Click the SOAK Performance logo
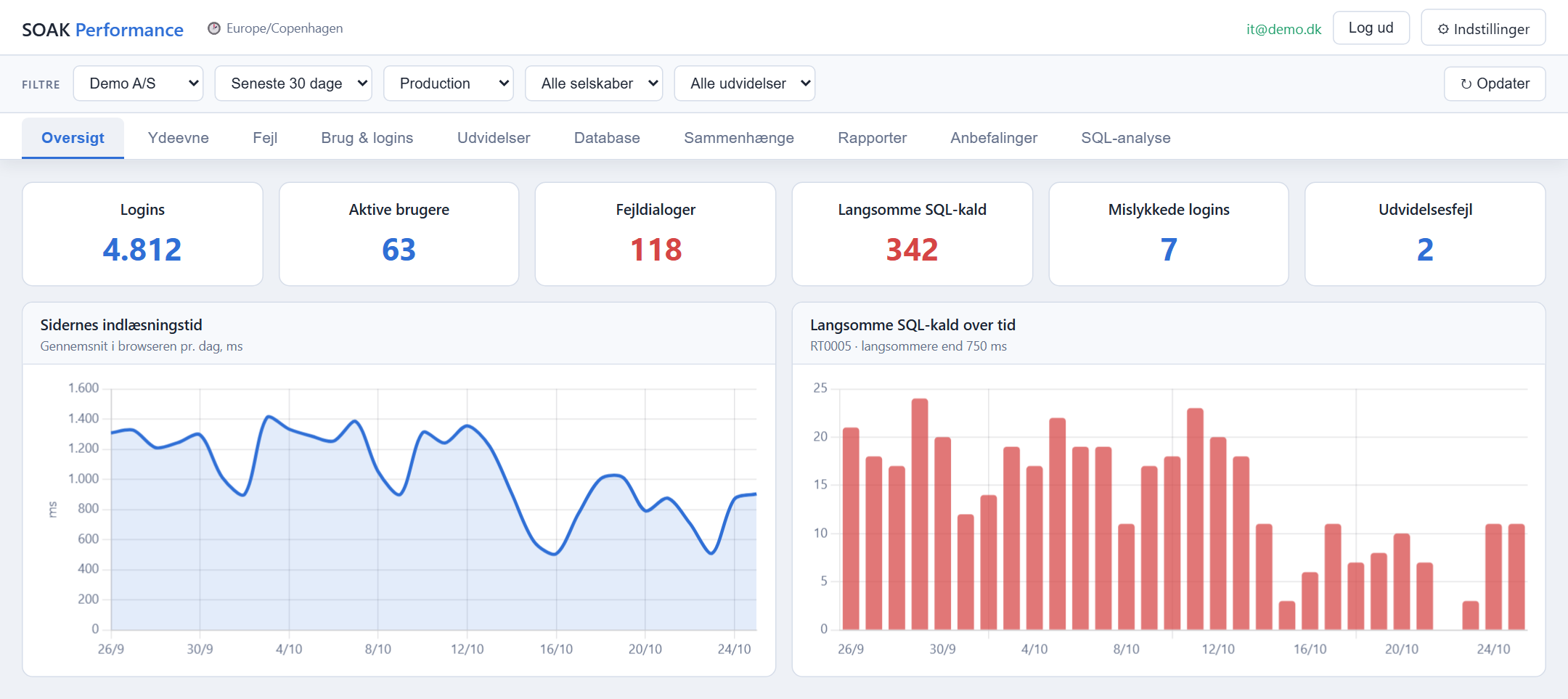This screenshot has width=1568, height=699. pyautogui.click(x=102, y=30)
